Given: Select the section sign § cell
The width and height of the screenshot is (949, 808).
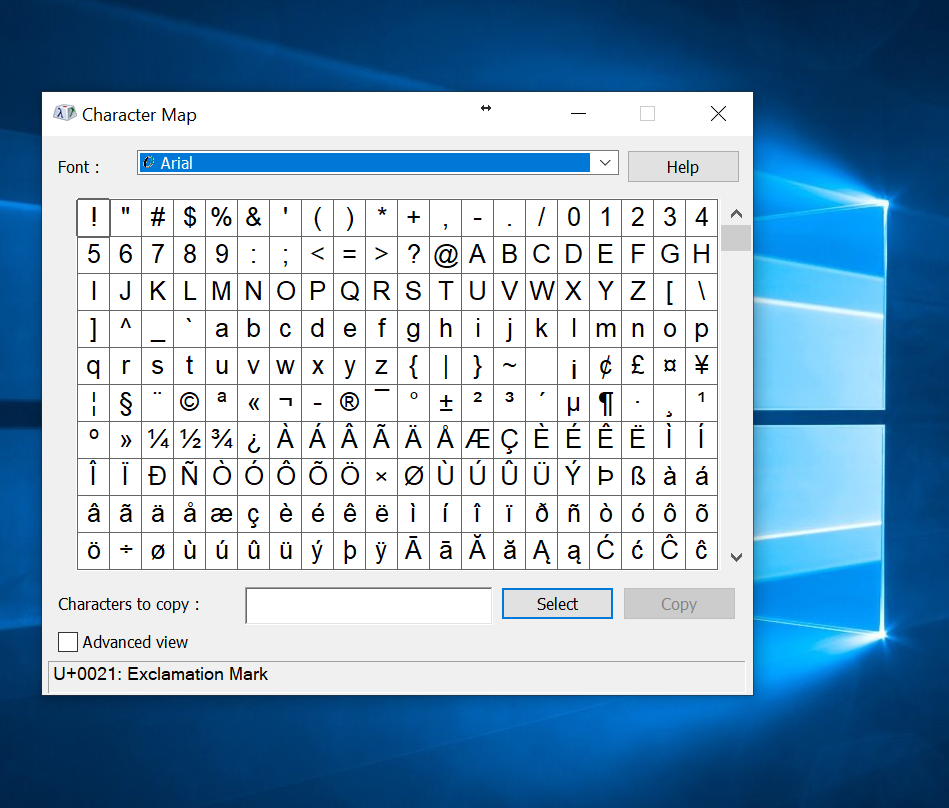Looking at the screenshot, I should [125, 402].
